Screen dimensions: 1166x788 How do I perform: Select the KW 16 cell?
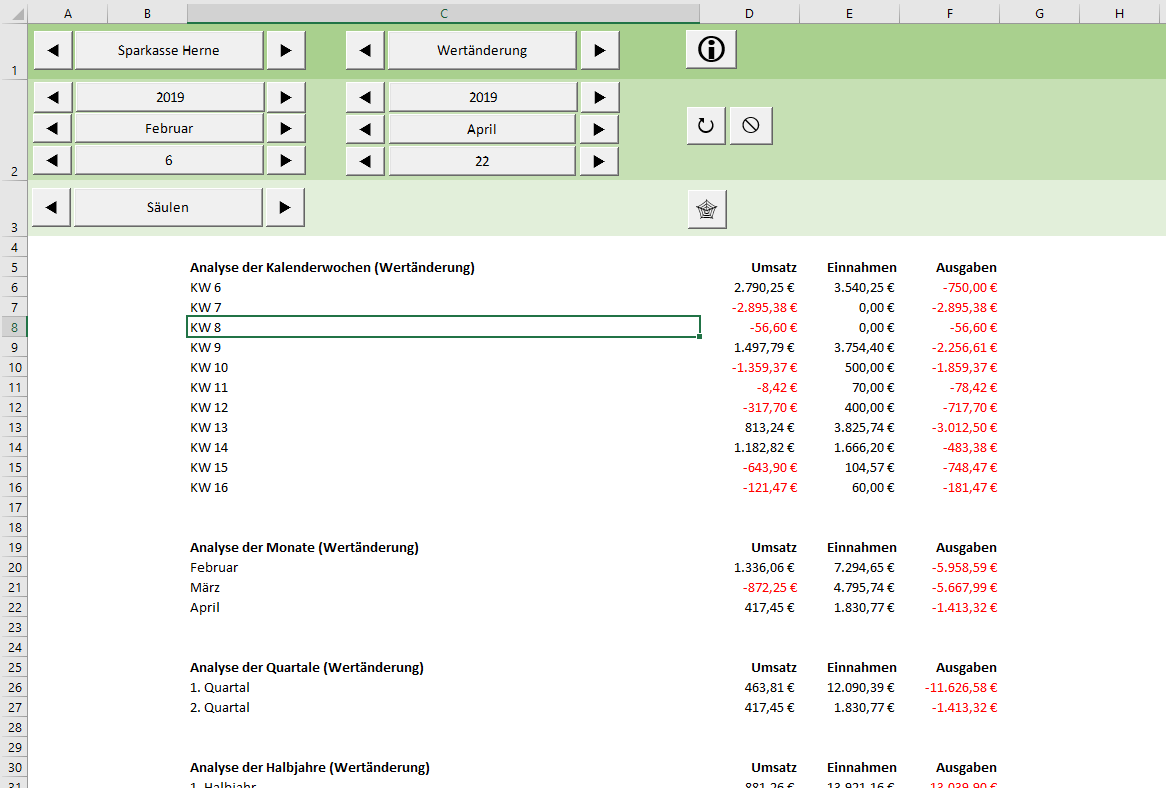(443, 488)
